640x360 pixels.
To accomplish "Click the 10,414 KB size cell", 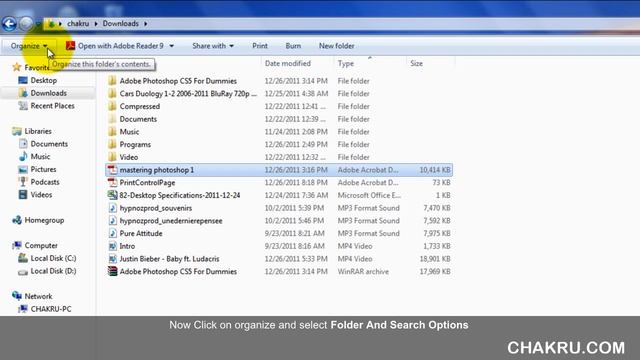I will pyautogui.click(x=435, y=170).
